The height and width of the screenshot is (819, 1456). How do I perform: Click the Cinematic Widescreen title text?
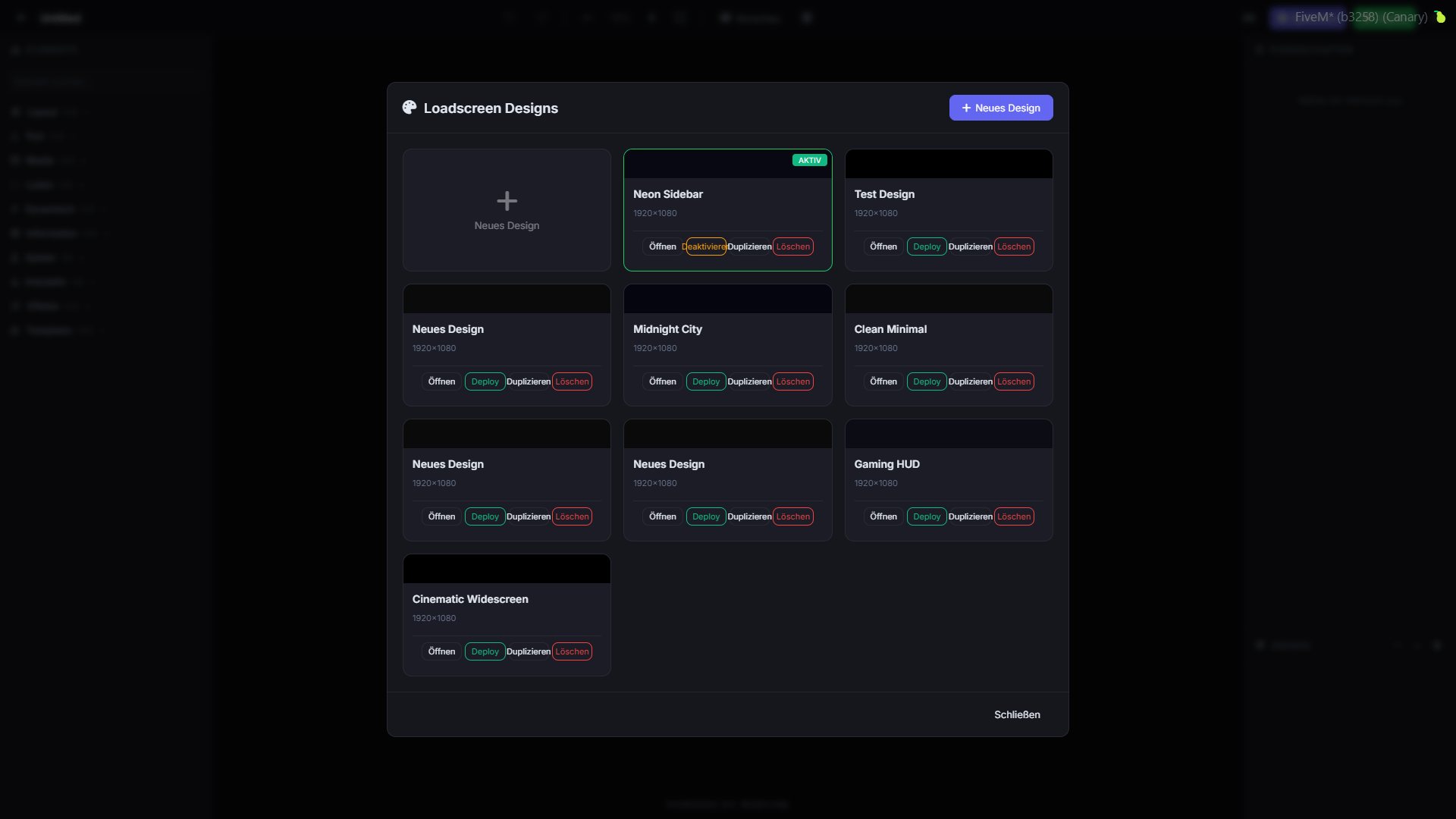(x=470, y=599)
